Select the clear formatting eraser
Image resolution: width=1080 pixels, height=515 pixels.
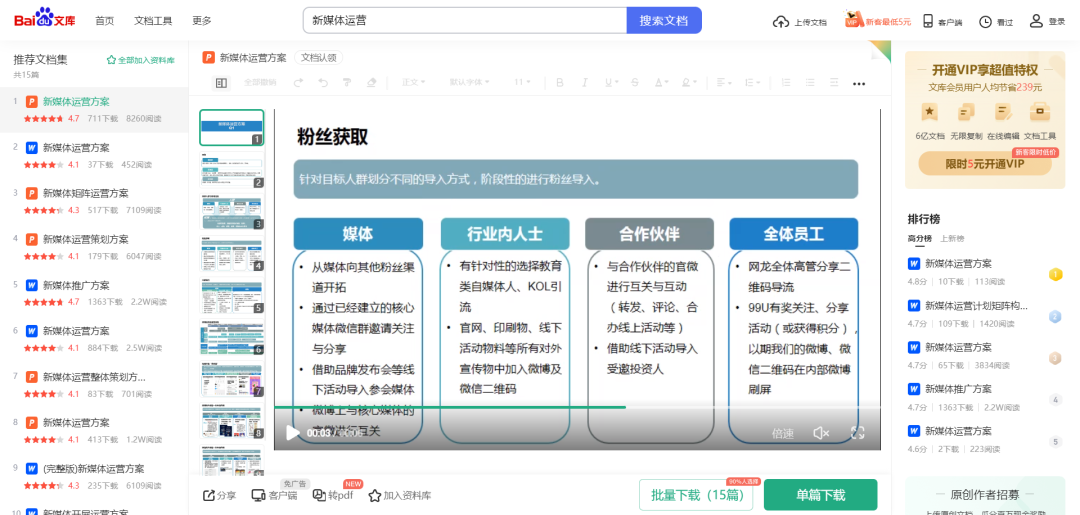click(x=371, y=83)
